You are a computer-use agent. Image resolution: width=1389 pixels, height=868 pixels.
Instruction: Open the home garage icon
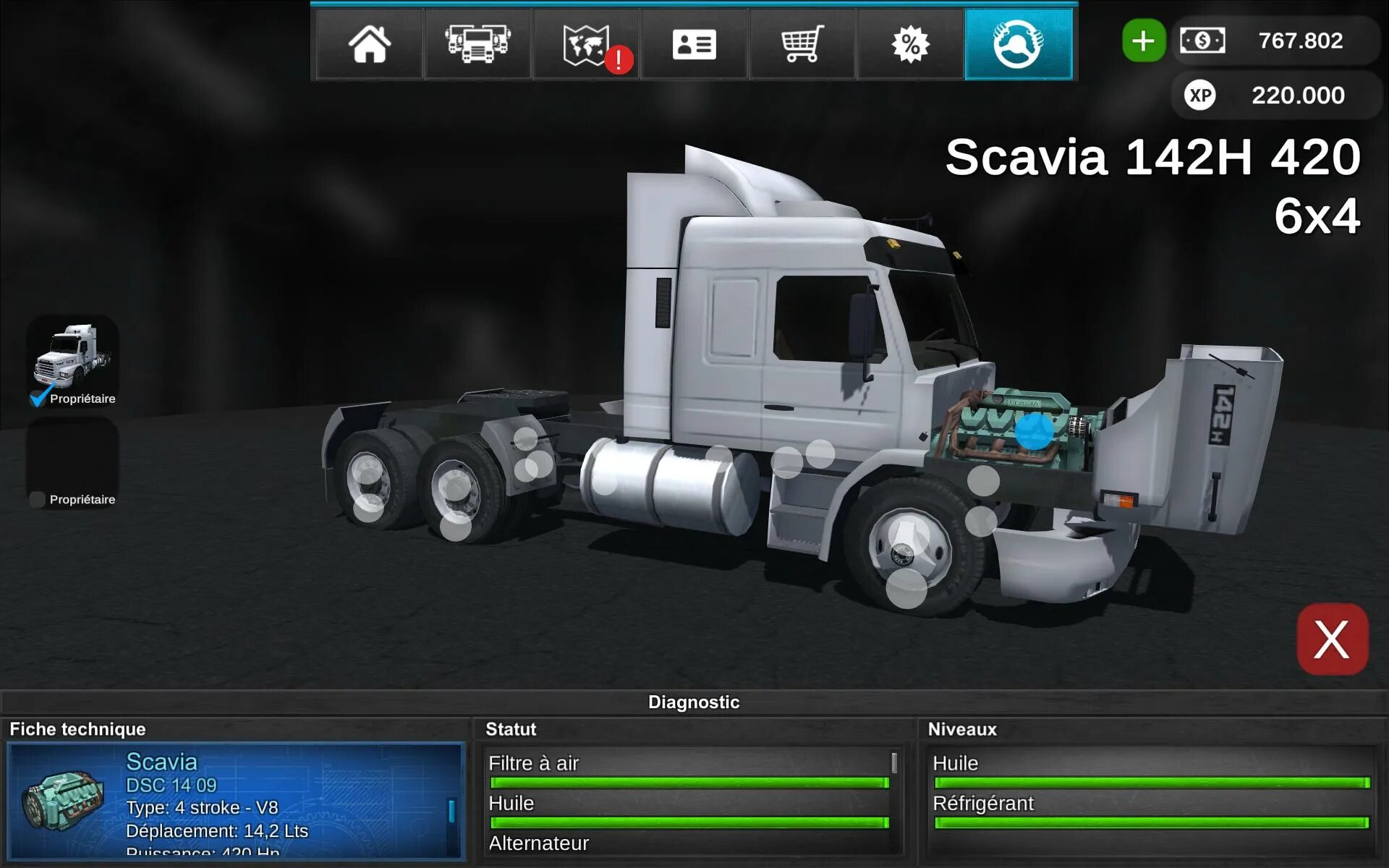(x=369, y=44)
